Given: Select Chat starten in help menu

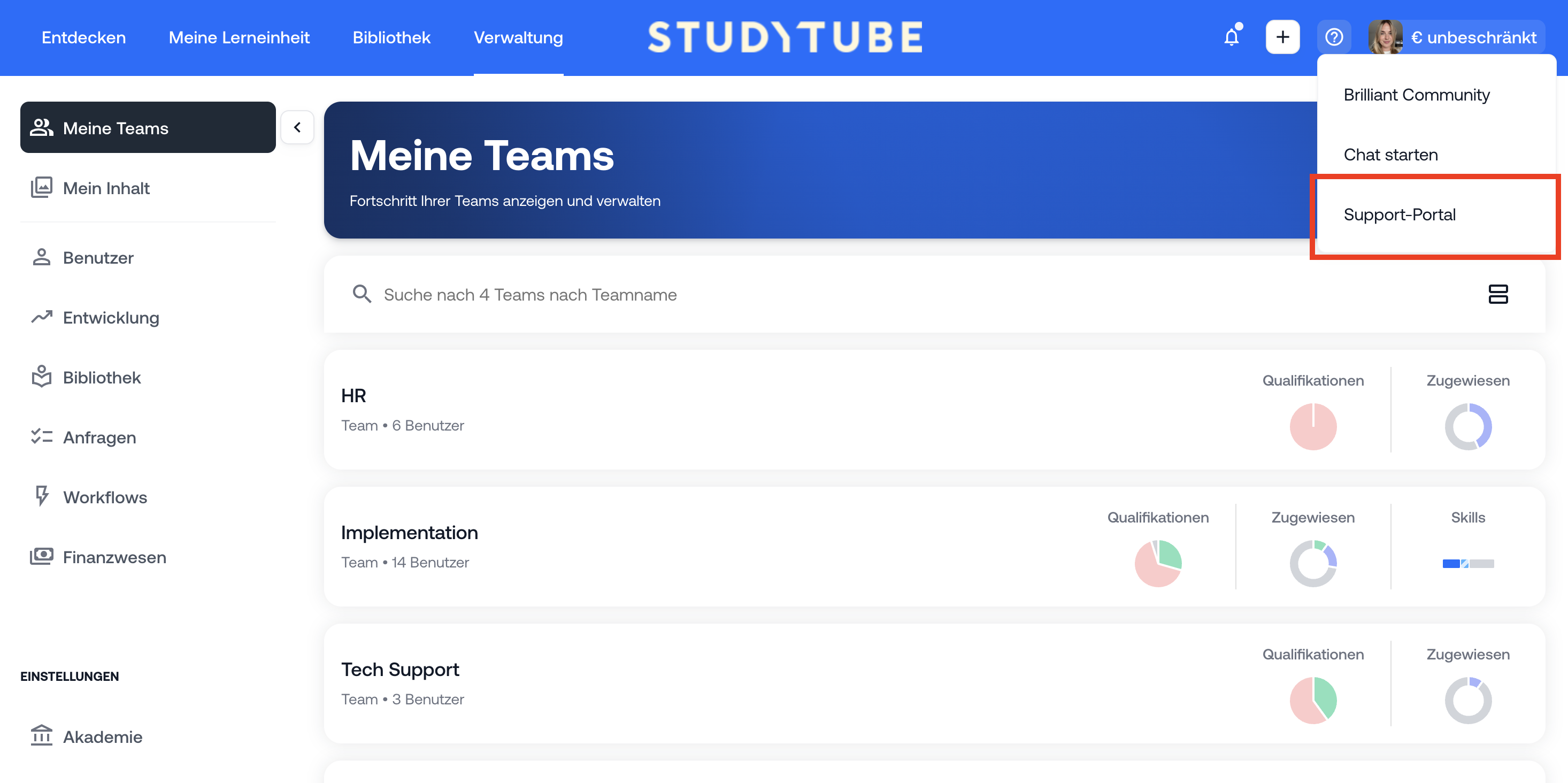Looking at the screenshot, I should click(x=1391, y=155).
